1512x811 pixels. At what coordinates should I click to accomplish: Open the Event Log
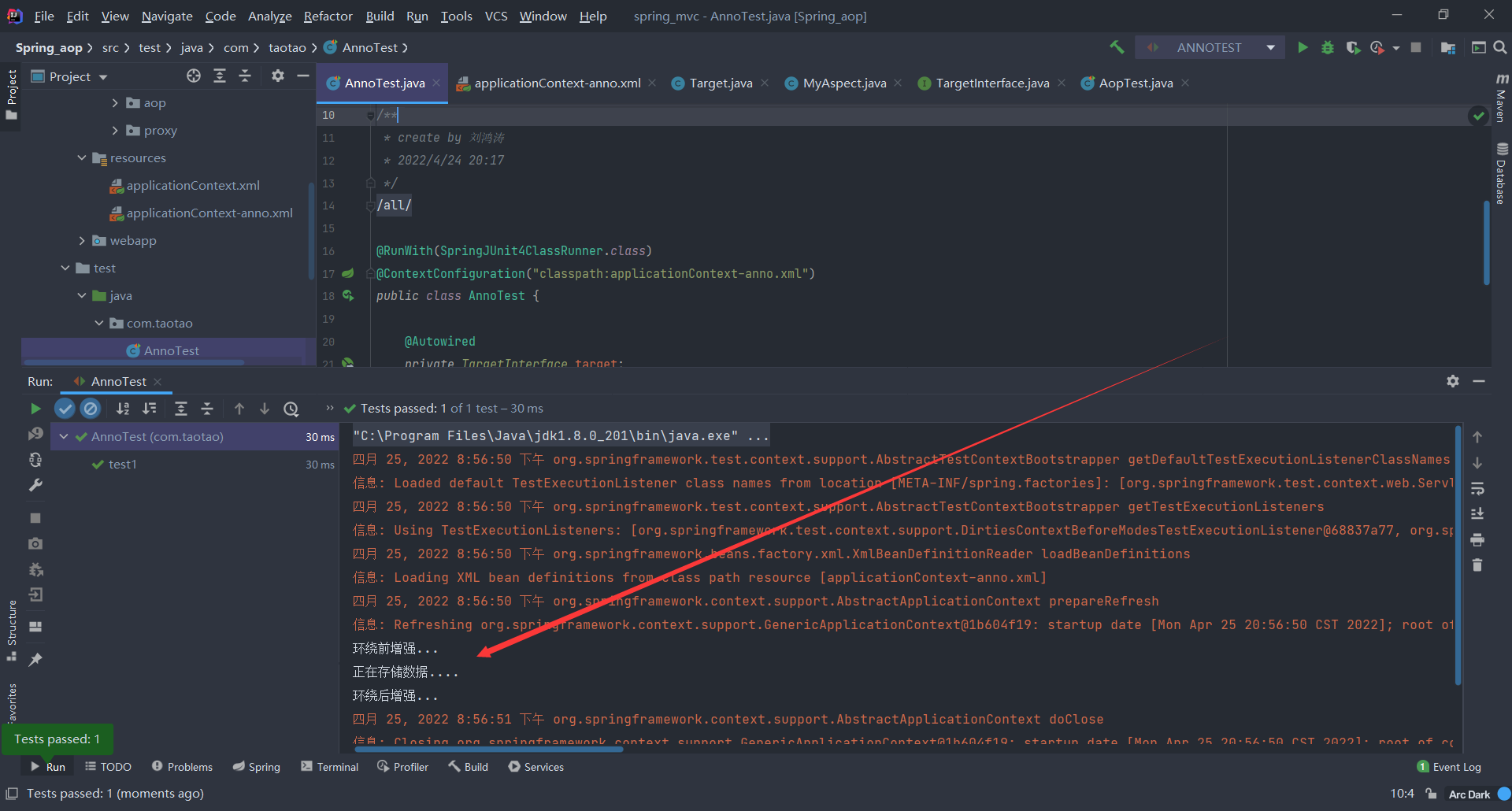pos(1449,767)
